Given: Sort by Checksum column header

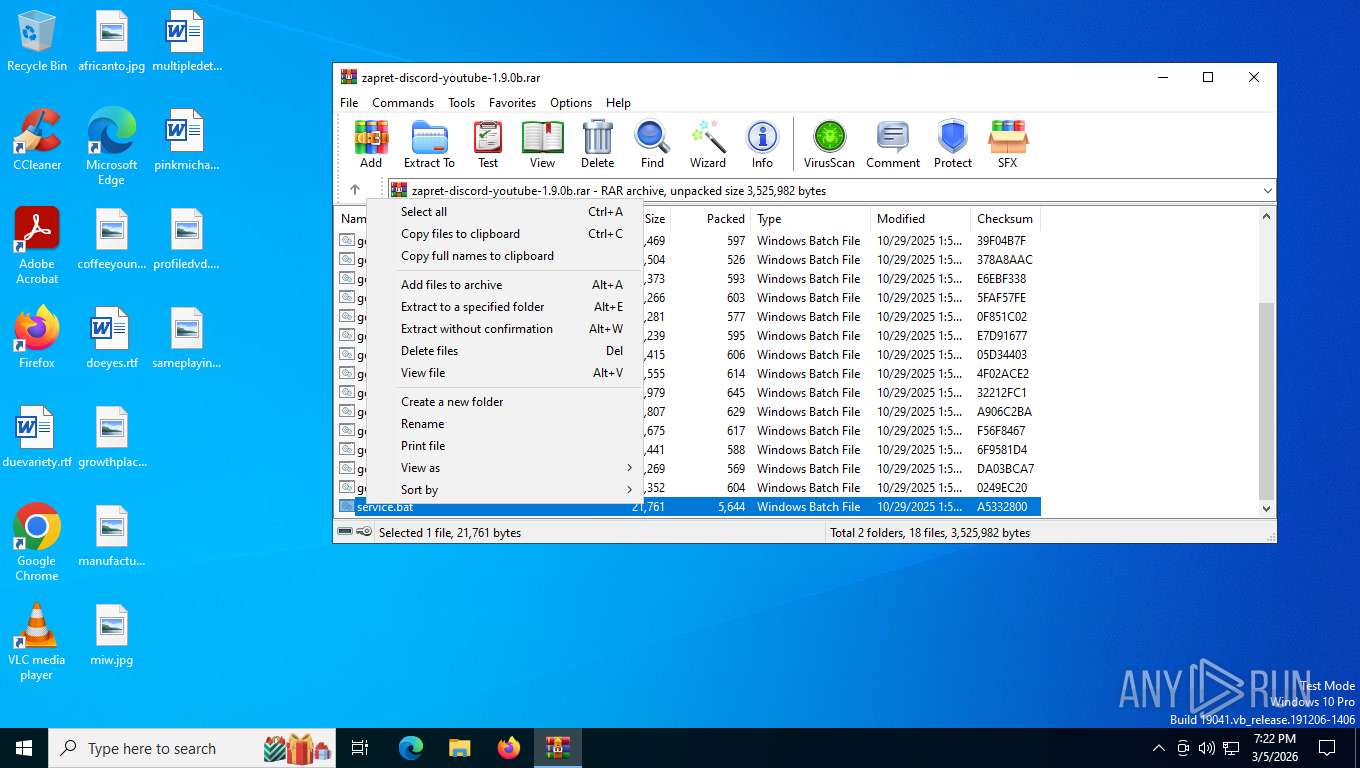Looking at the screenshot, I should [1005, 219].
